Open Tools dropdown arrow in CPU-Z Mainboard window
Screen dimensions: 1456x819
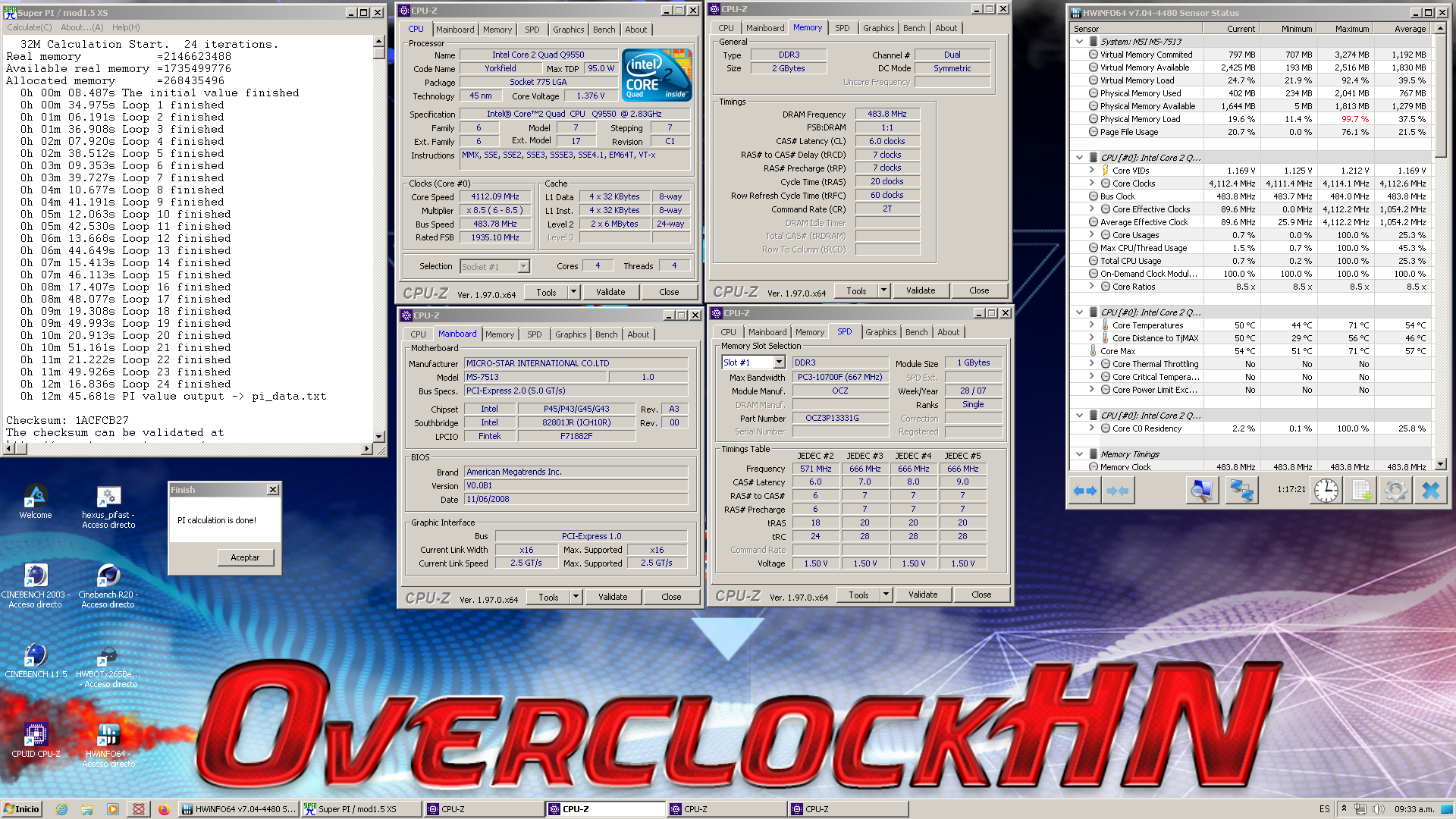click(576, 597)
